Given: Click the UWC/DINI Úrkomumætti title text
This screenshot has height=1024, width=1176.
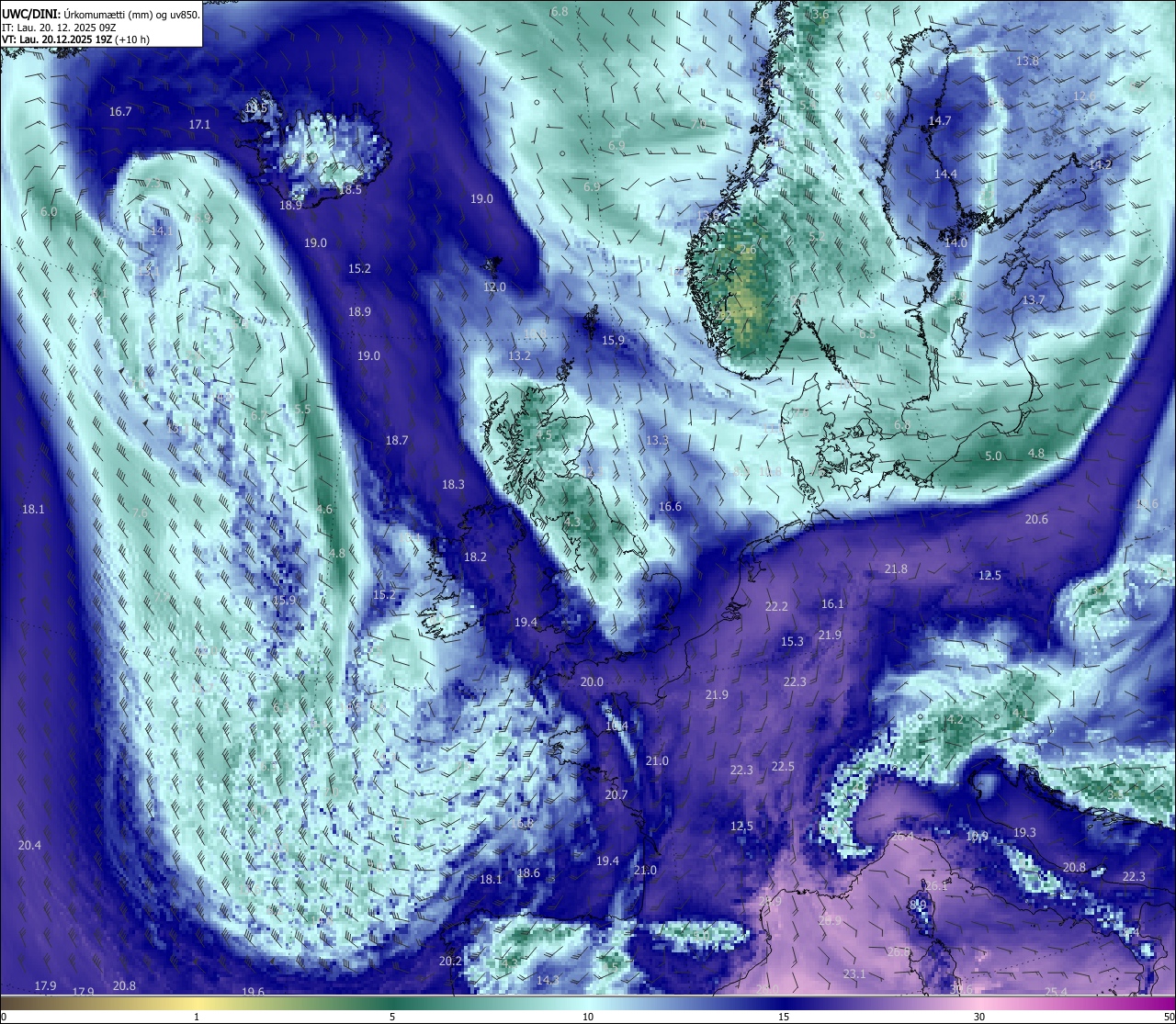Looking at the screenshot, I should click(x=101, y=15).
